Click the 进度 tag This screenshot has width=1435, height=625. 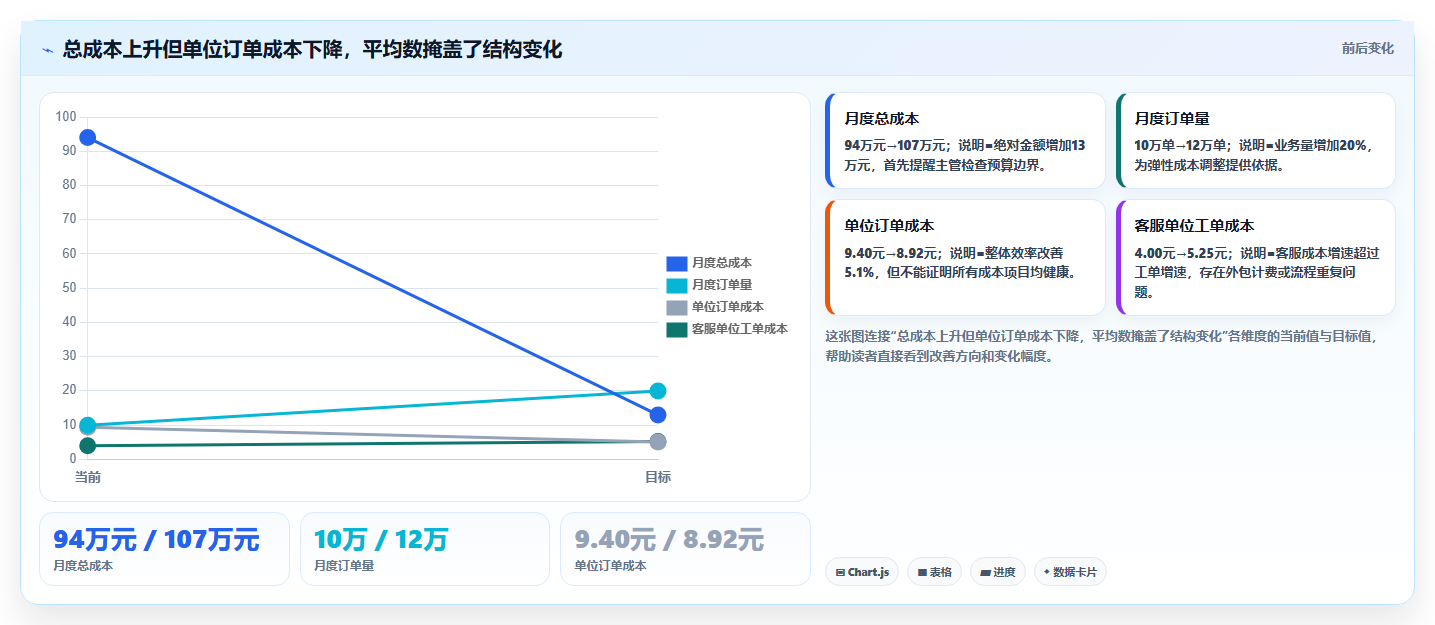click(998, 572)
